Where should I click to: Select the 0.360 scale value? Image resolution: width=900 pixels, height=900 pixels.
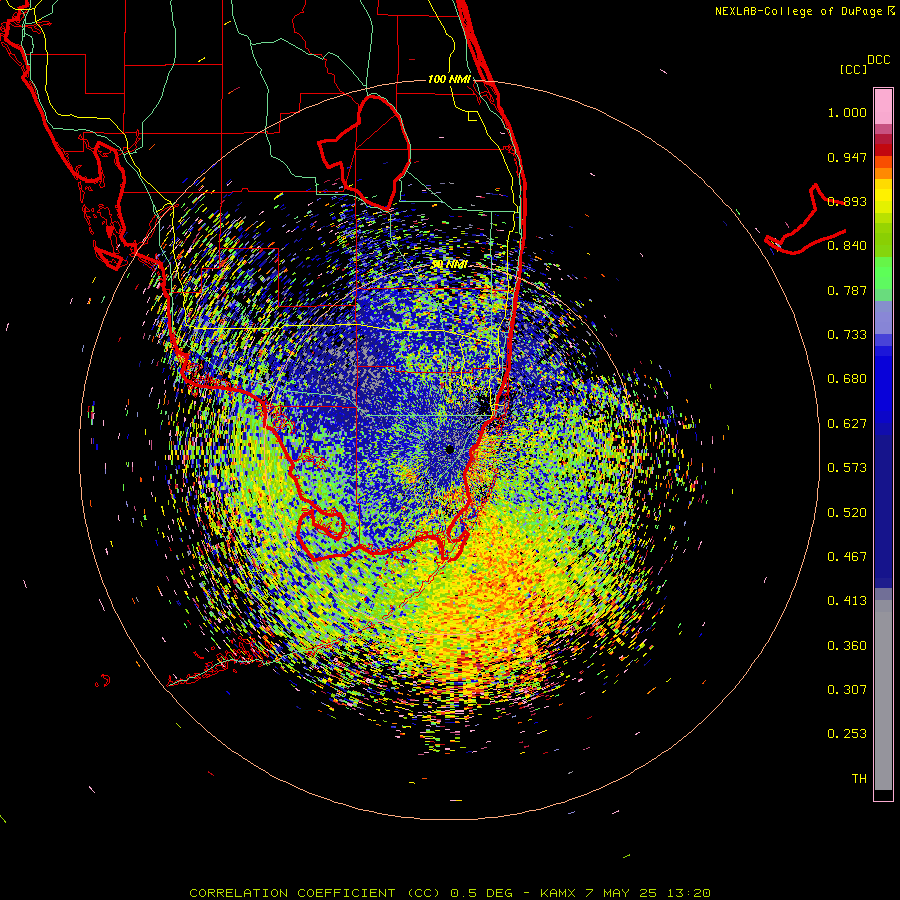(847, 646)
